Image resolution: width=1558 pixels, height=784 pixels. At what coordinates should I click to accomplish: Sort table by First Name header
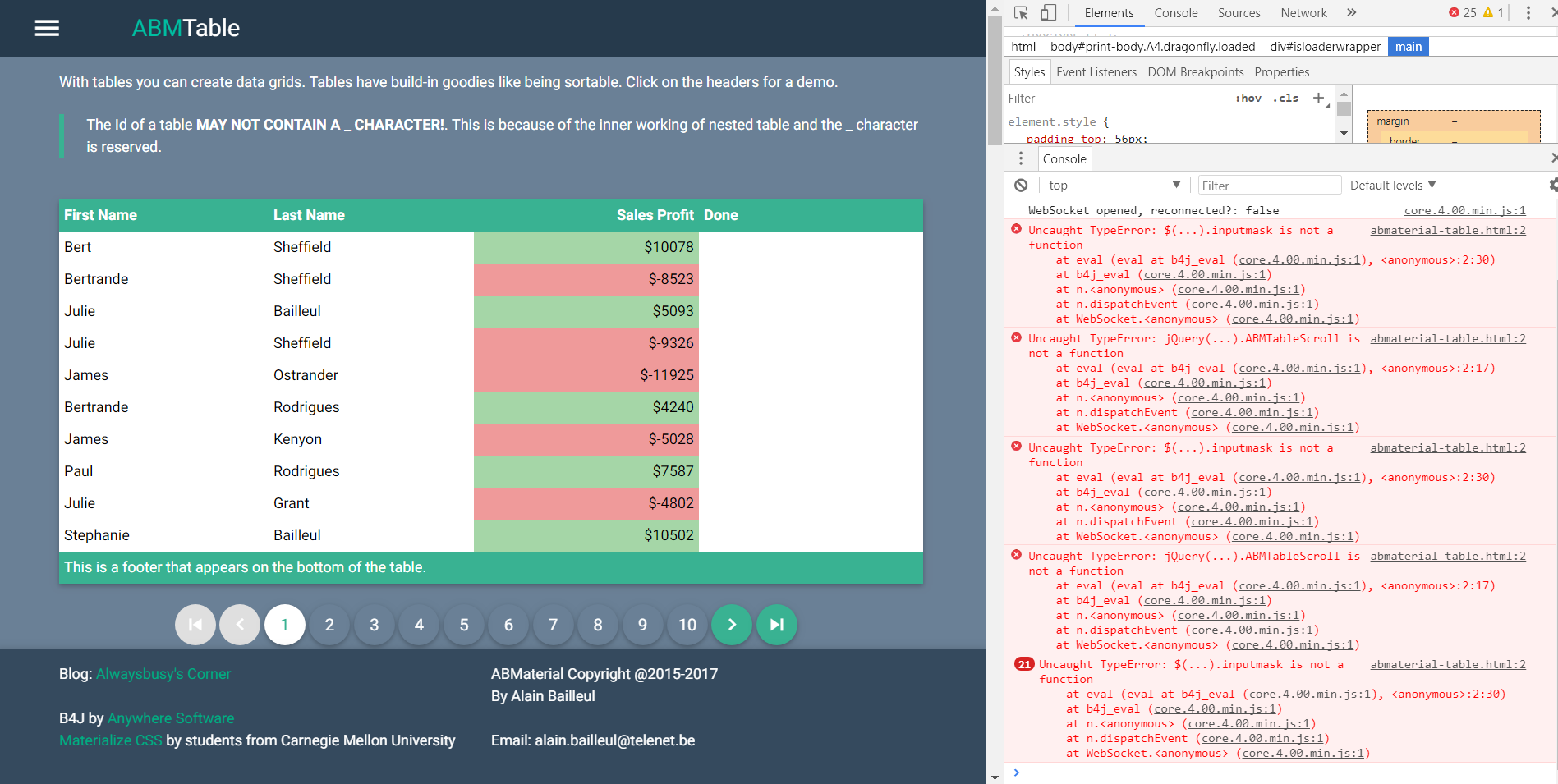coord(100,215)
